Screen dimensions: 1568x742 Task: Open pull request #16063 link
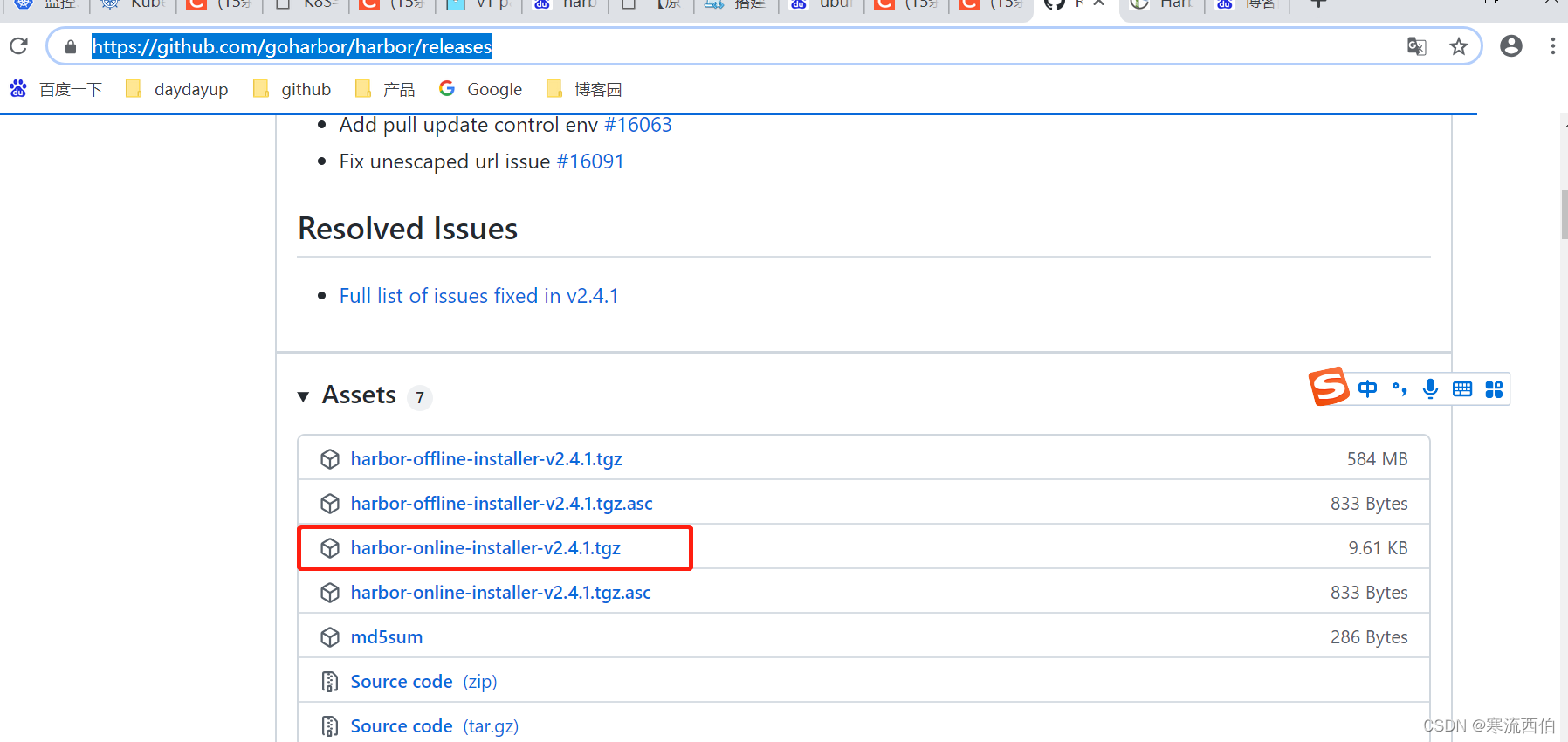point(638,125)
